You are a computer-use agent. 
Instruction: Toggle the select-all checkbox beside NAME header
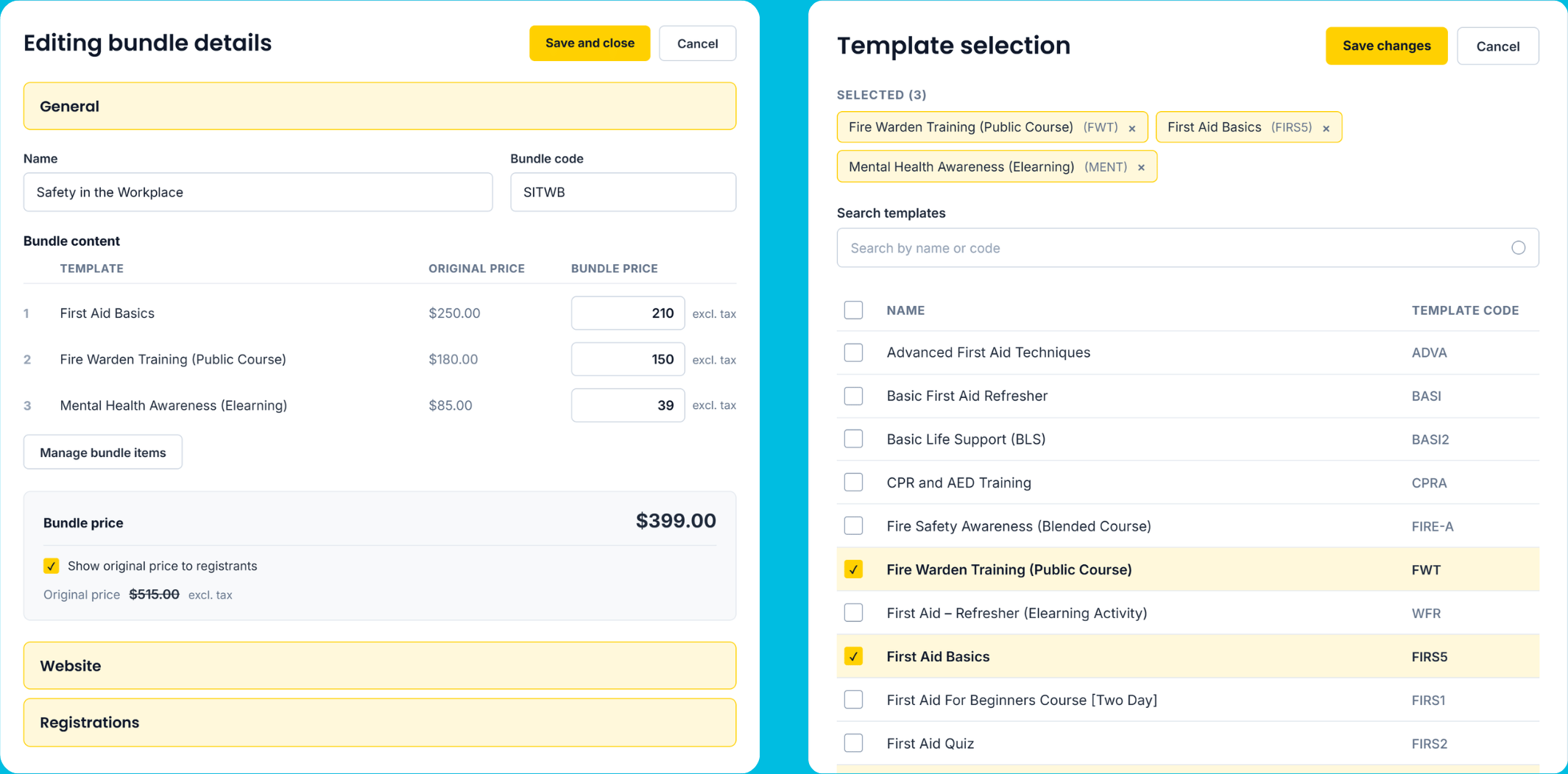click(x=853, y=310)
